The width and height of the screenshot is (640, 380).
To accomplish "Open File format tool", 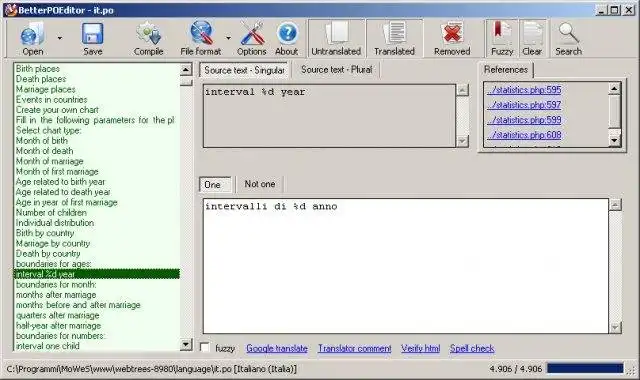I will (x=201, y=38).
